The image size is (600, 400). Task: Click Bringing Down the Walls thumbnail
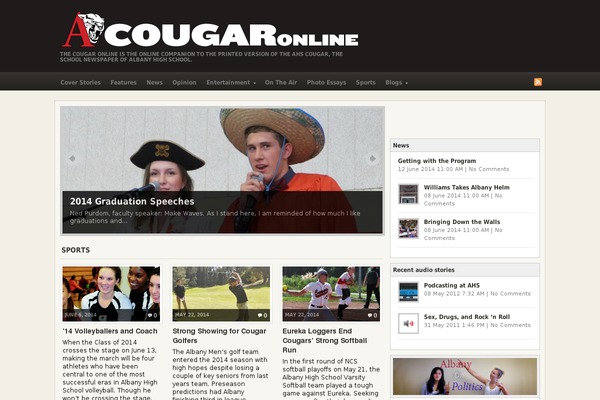(408, 229)
